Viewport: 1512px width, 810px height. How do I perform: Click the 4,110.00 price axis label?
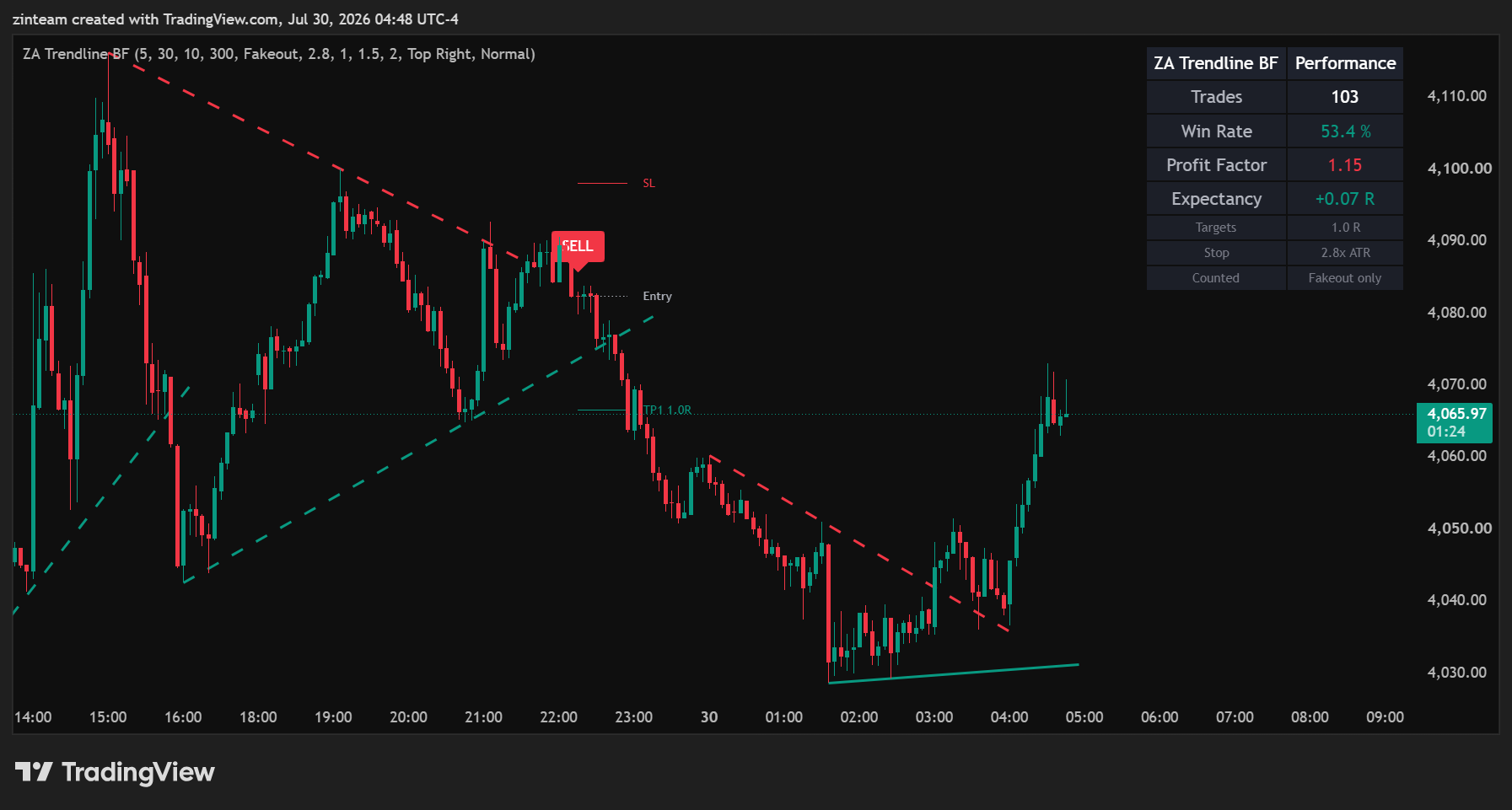click(x=1456, y=96)
